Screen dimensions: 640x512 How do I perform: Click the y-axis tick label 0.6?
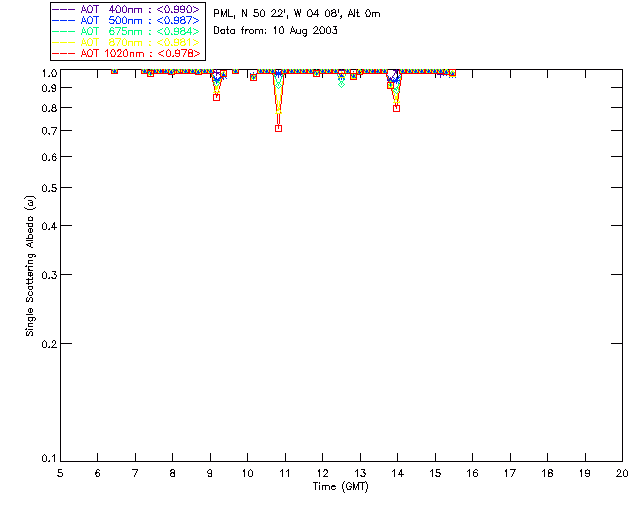49,157
